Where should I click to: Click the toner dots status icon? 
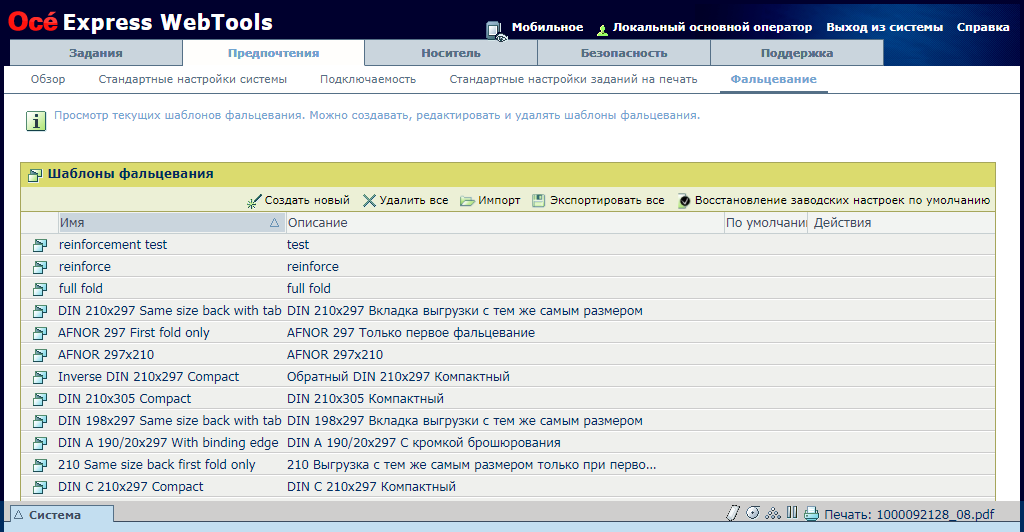773,513
